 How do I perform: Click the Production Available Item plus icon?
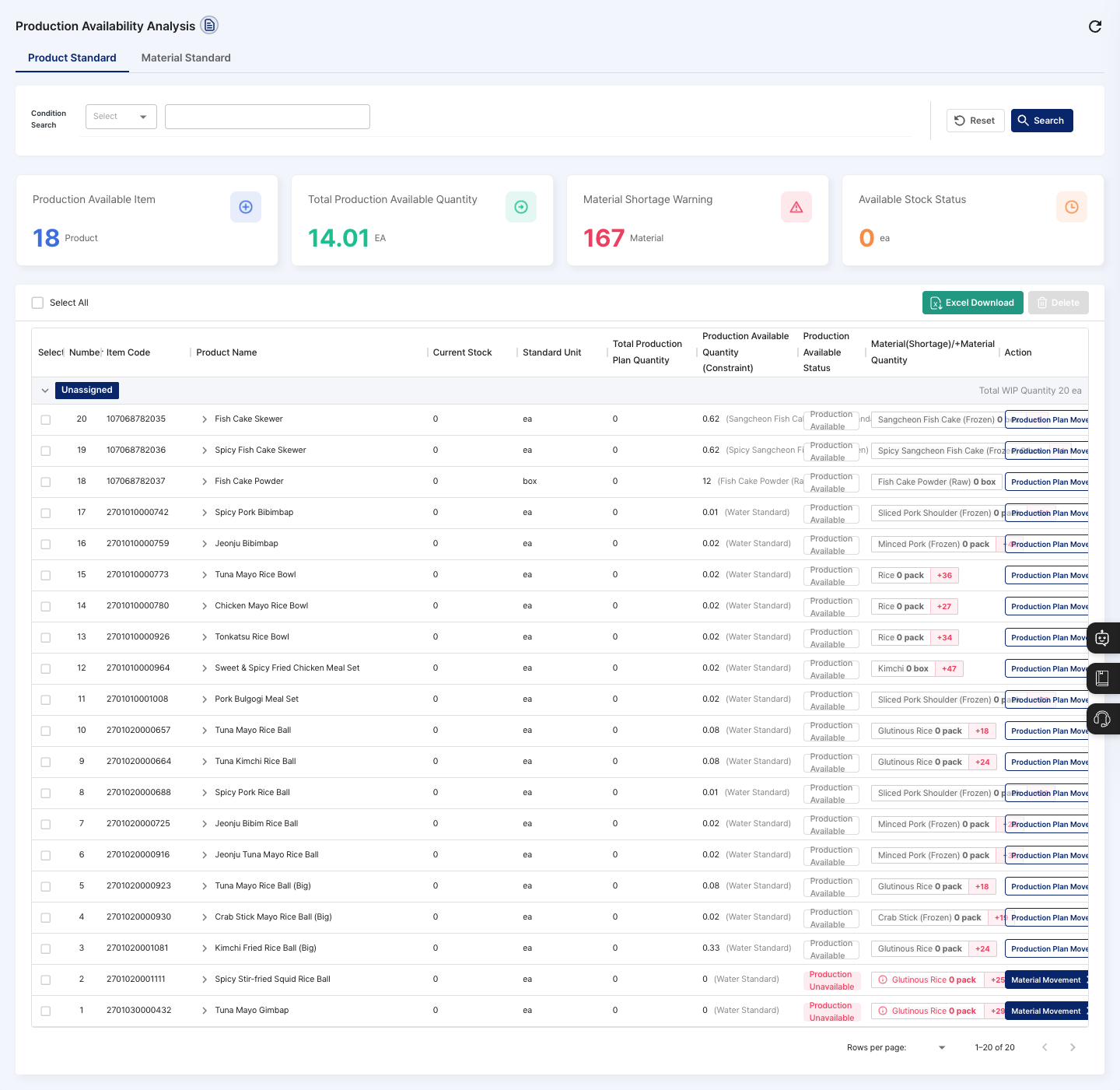(x=246, y=207)
